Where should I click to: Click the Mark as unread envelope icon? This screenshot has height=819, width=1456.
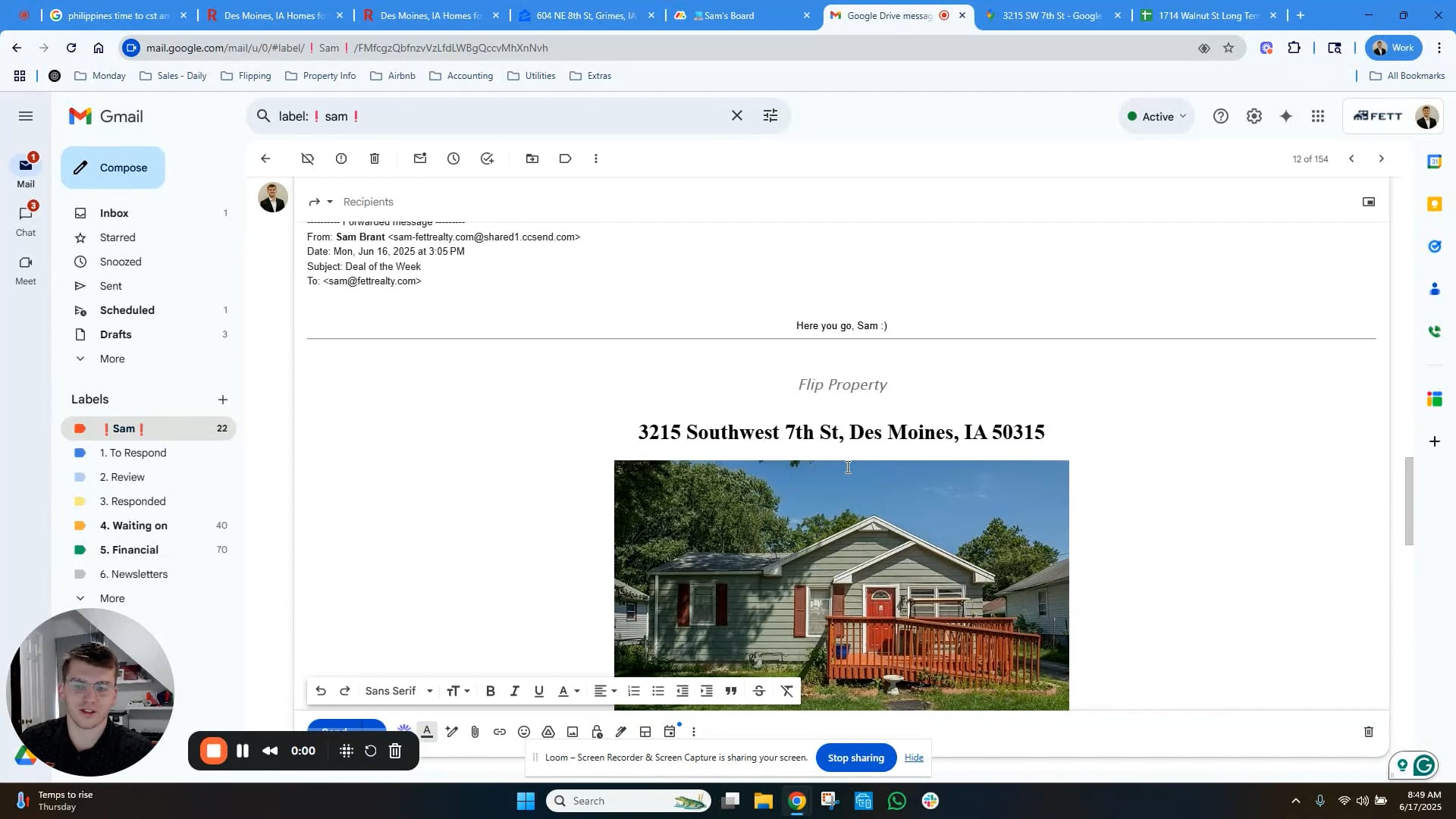coord(420,158)
